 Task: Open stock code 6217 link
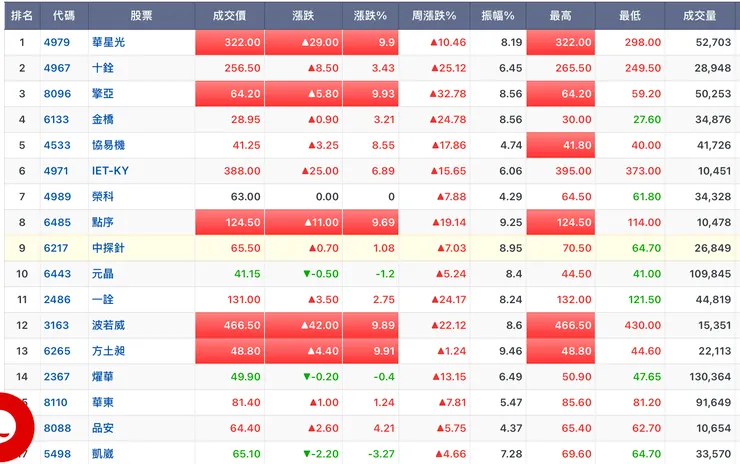[x=56, y=248]
